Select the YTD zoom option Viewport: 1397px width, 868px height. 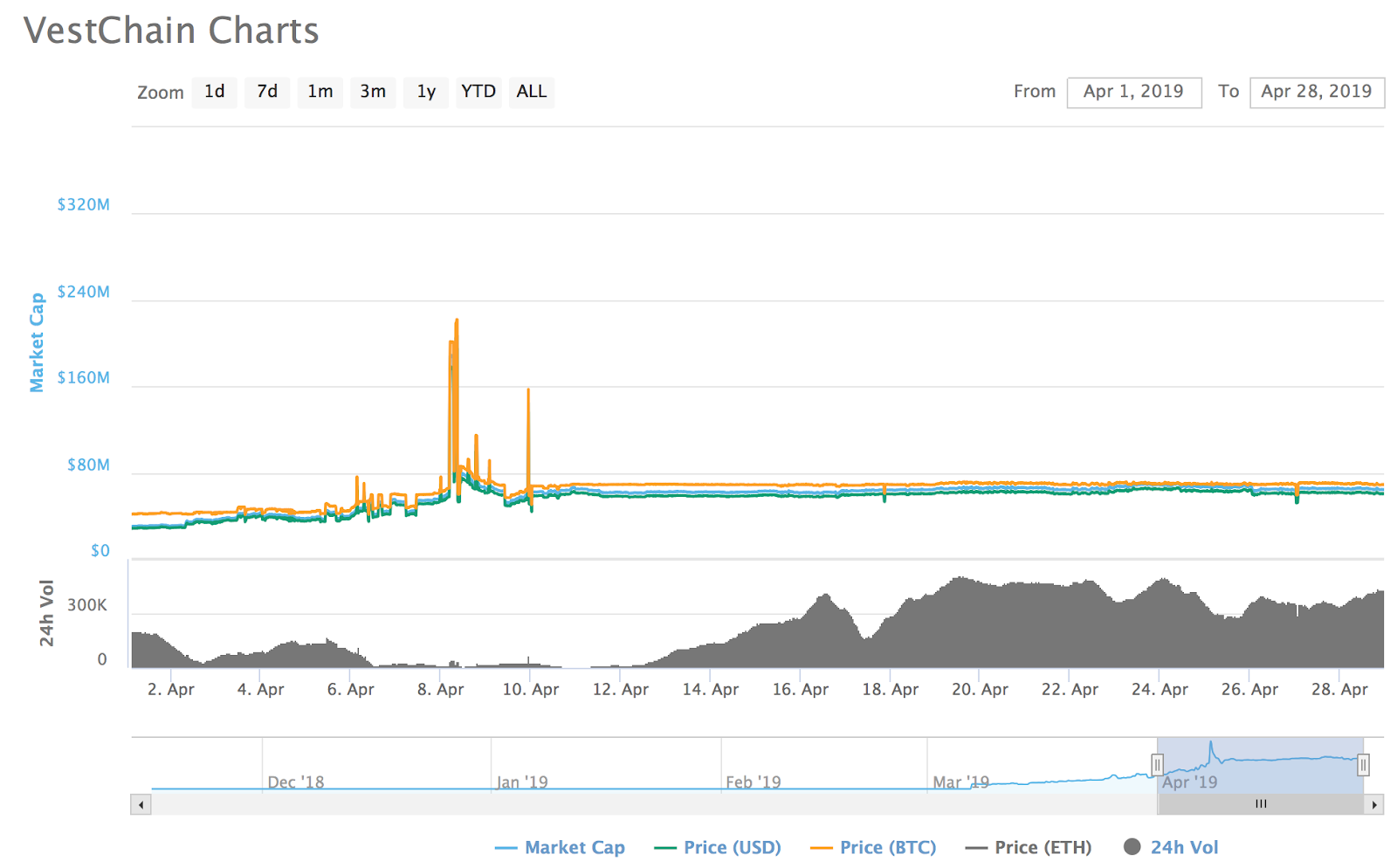tap(478, 92)
